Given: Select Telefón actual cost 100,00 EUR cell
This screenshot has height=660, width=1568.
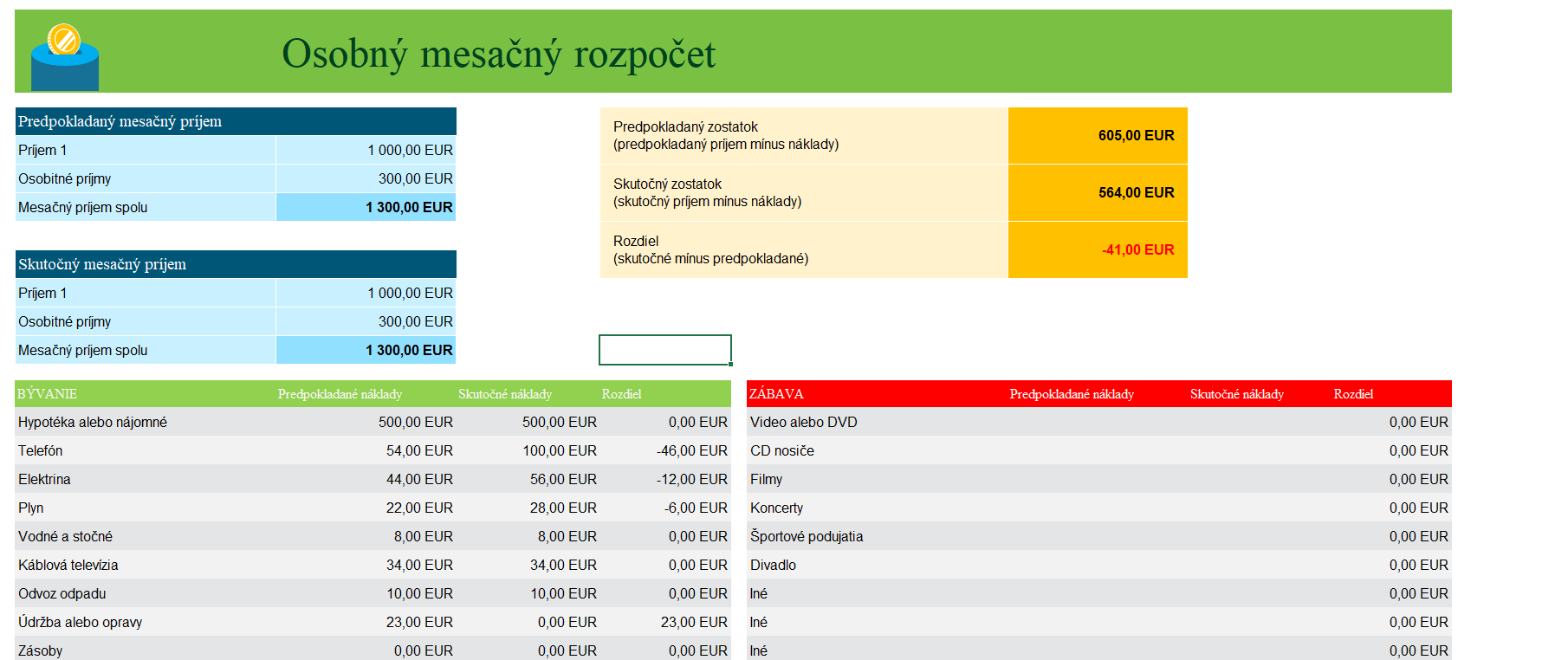Looking at the screenshot, I should [x=559, y=451].
